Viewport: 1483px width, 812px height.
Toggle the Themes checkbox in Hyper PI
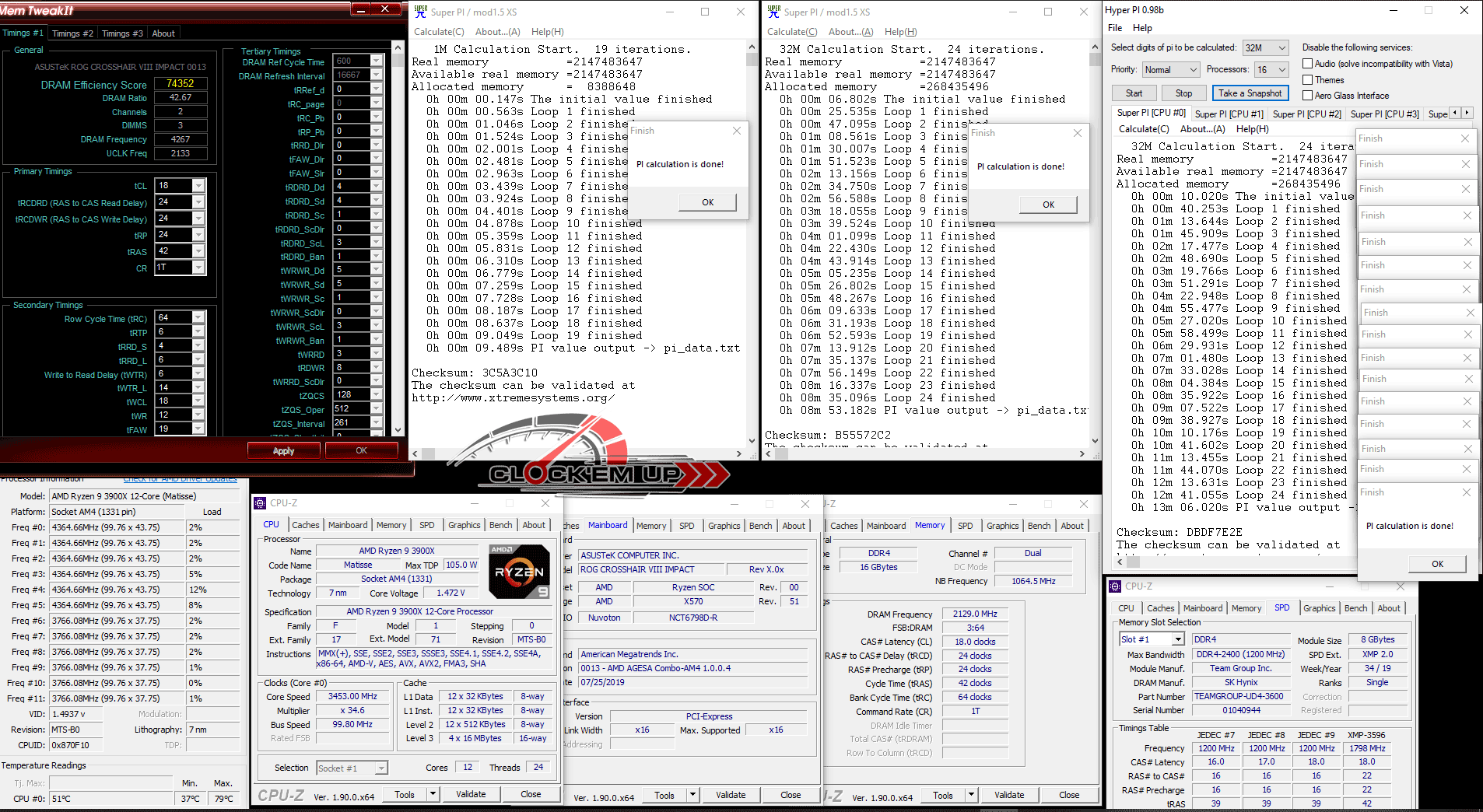tap(1308, 80)
